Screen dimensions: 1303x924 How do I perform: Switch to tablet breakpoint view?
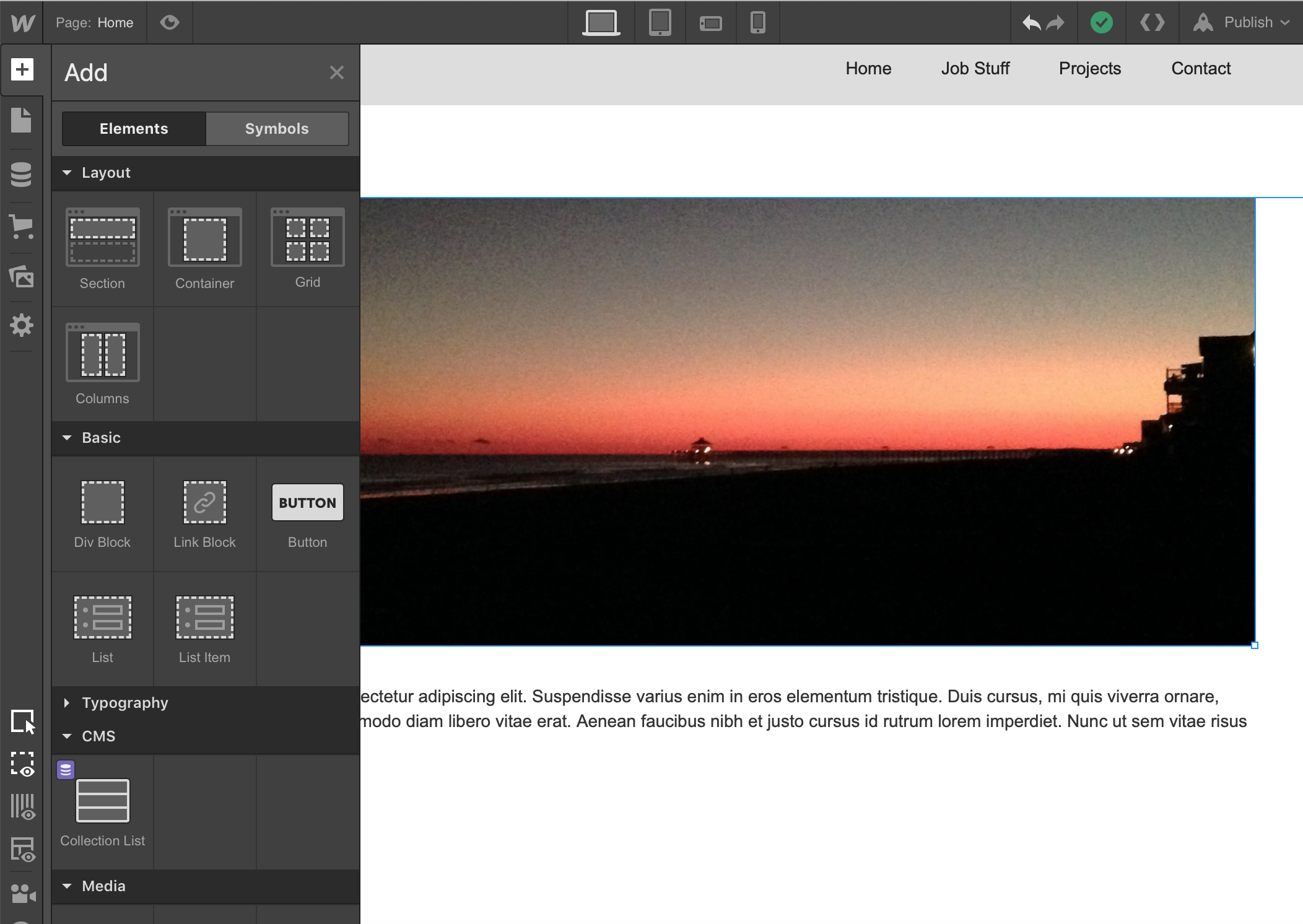coord(660,23)
